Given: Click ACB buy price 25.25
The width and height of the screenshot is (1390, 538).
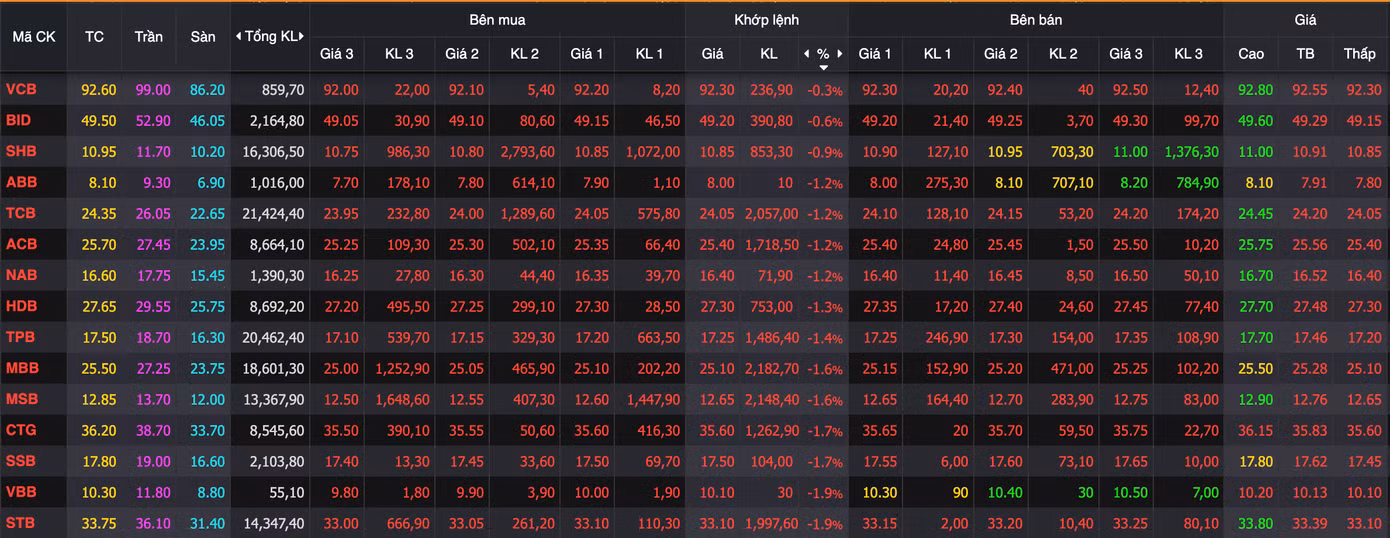Looking at the screenshot, I should 340,245.
